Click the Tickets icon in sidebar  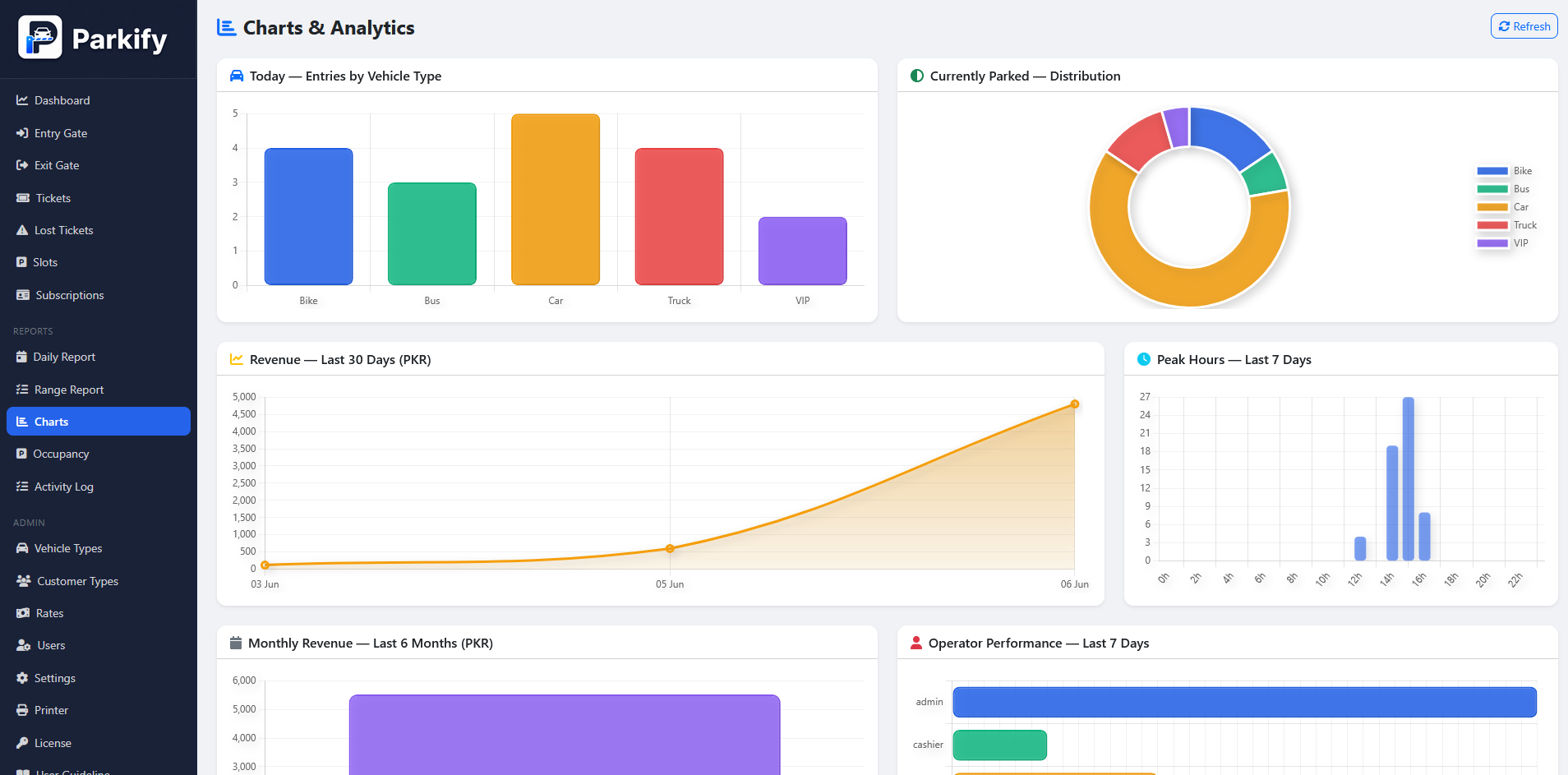click(23, 198)
